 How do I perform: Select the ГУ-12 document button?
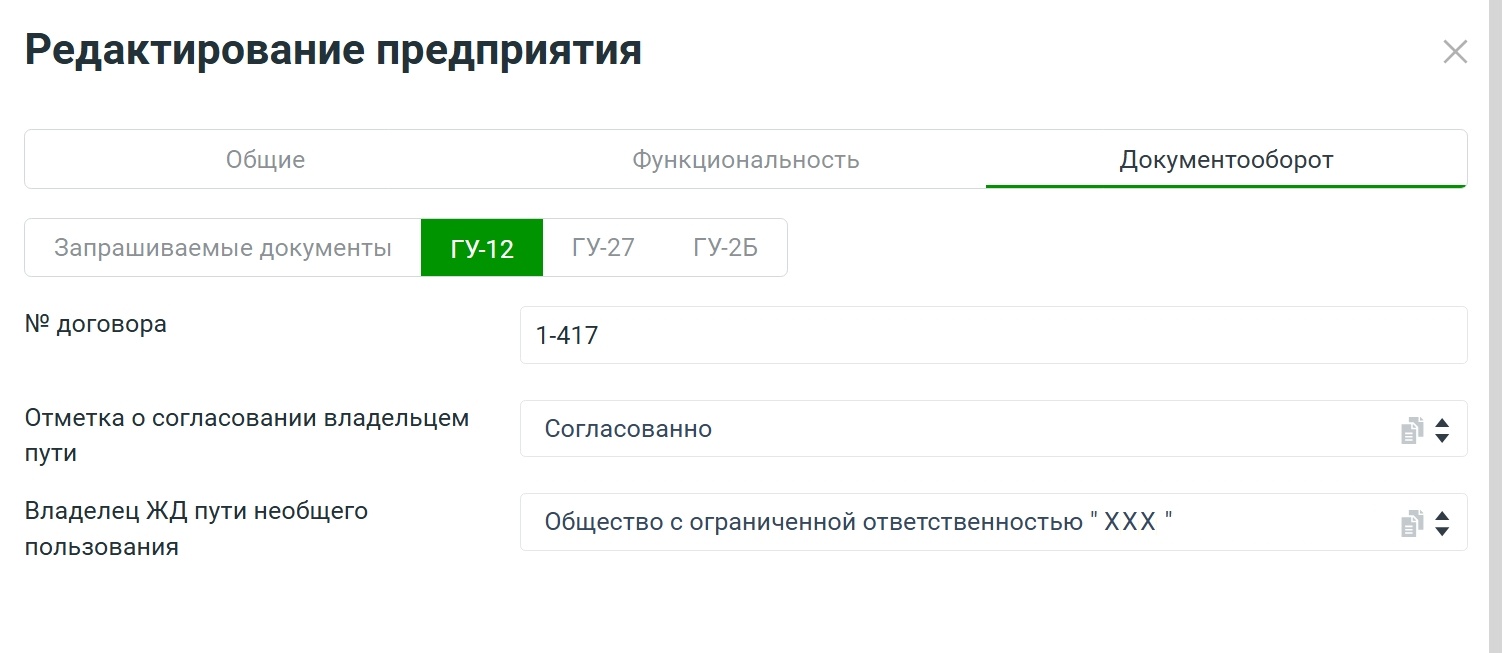(x=482, y=248)
